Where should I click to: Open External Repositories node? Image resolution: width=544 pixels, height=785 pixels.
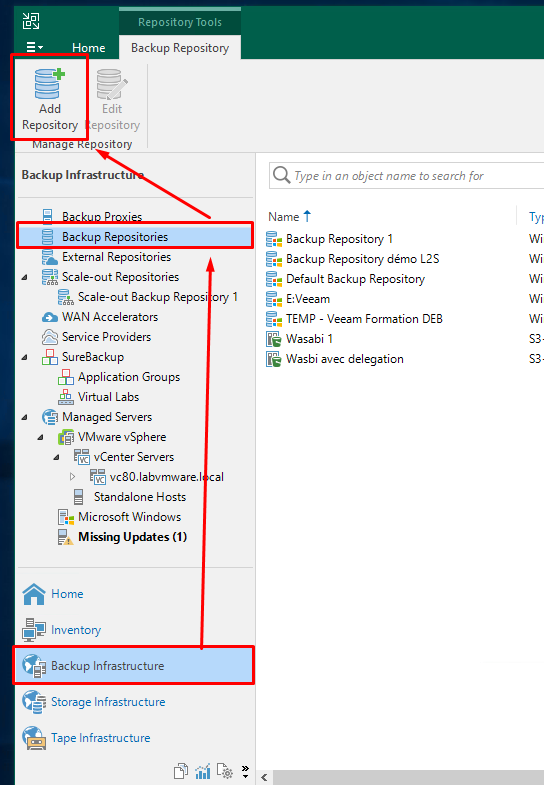(117, 257)
